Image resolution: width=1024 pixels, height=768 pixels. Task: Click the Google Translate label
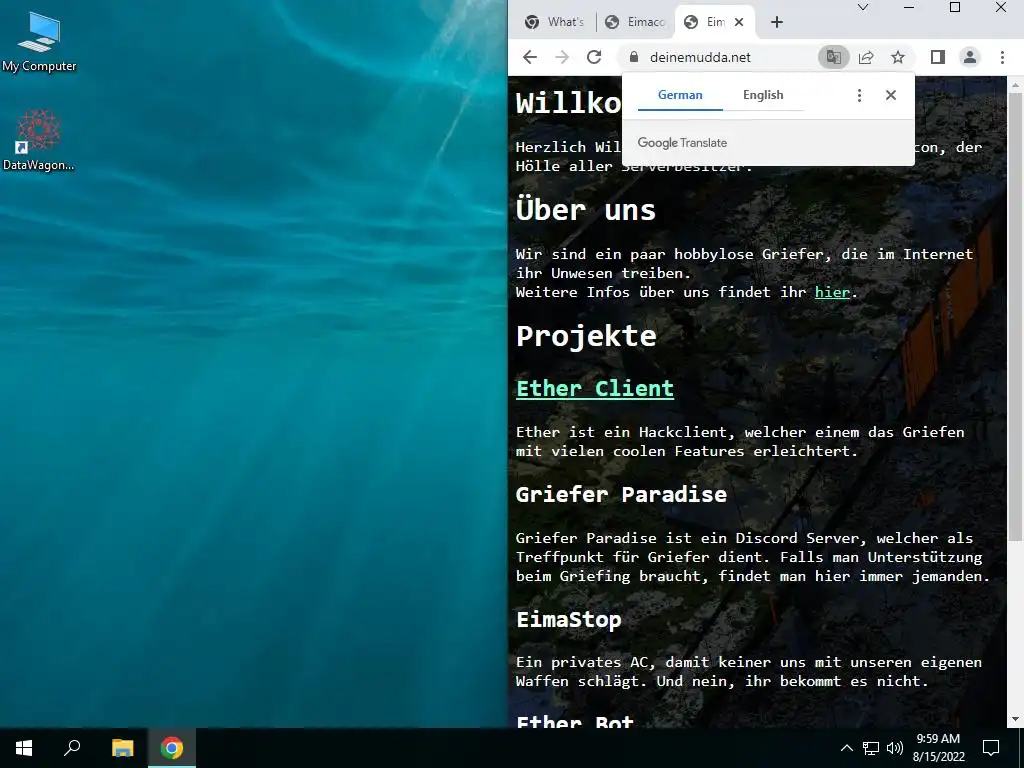682,143
